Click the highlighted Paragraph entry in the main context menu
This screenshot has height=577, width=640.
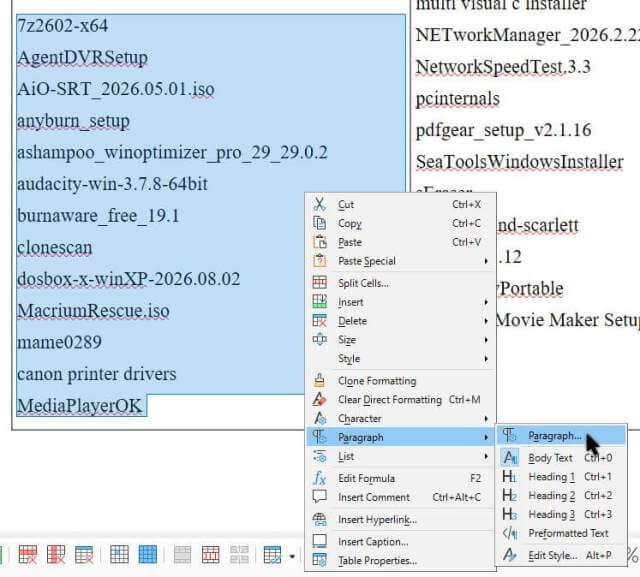pos(401,437)
